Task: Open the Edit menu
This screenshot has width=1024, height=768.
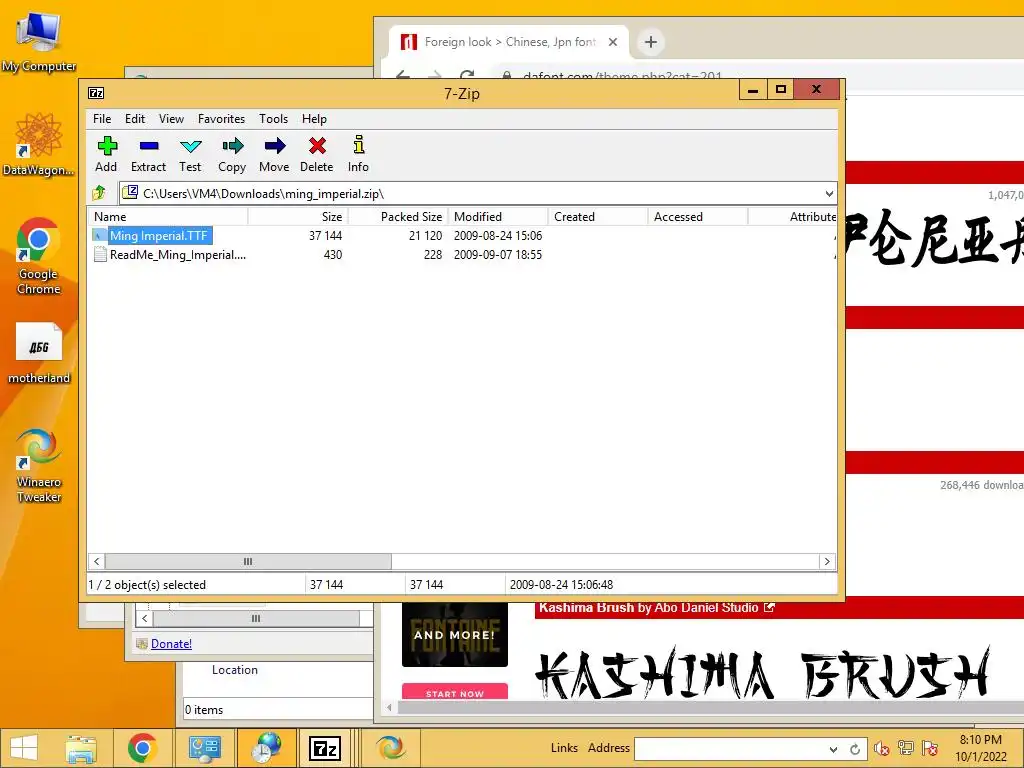Action: (x=135, y=119)
